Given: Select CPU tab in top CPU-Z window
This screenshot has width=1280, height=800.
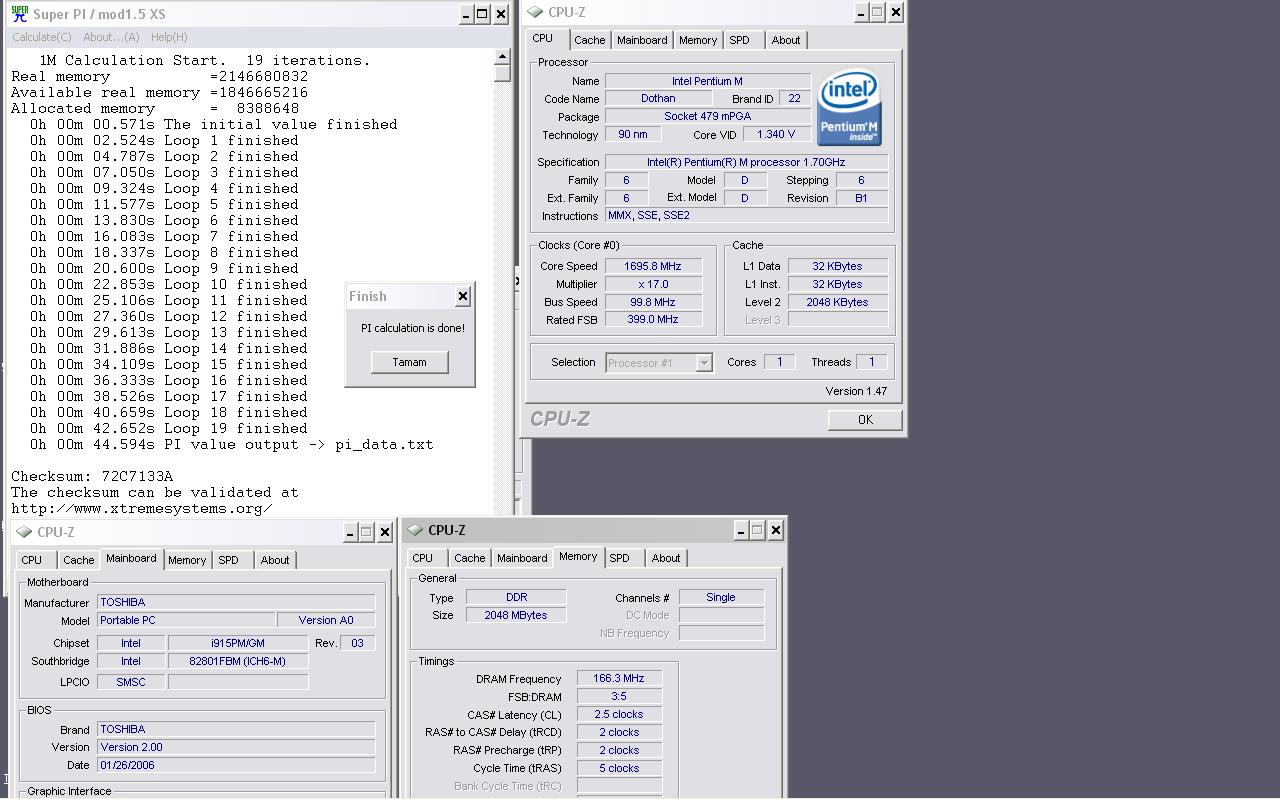Looking at the screenshot, I should coord(542,39).
